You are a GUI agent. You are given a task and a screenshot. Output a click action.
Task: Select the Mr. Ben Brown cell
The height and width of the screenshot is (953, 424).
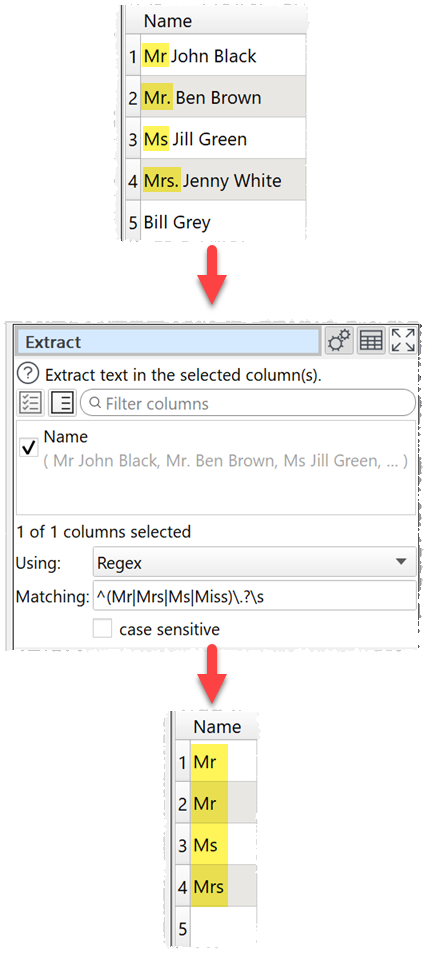point(224,97)
